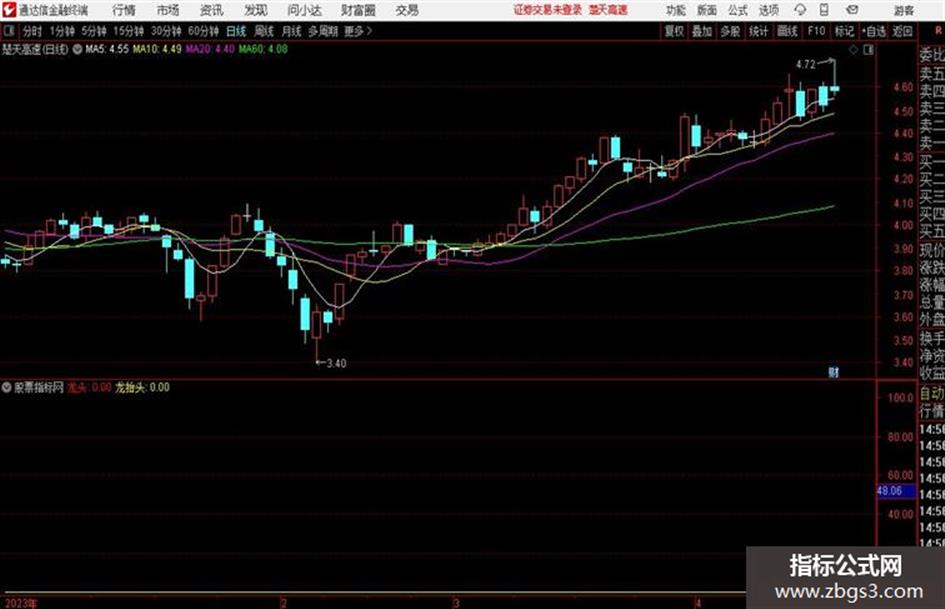Click the 3.40 low price label
This screenshot has width=945, height=609.
click(x=336, y=363)
